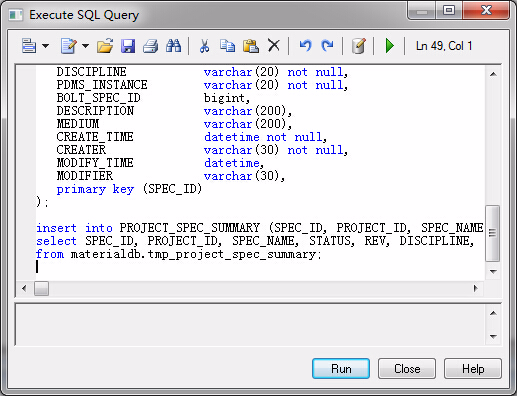Expand the Edit With dropdown arrow
The height and width of the screenshot is (396, 517).
click(x=86, y=46)
